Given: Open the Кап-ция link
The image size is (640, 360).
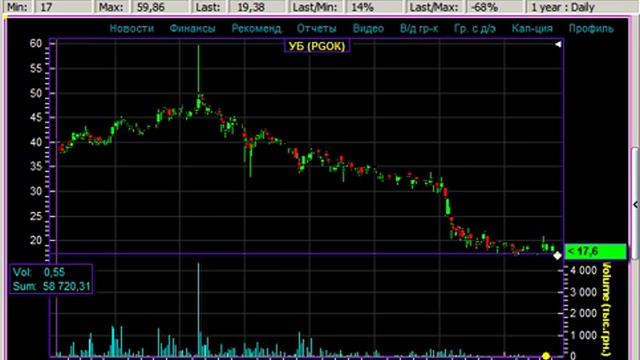Looking at the screenshot, I should (532, 29).
